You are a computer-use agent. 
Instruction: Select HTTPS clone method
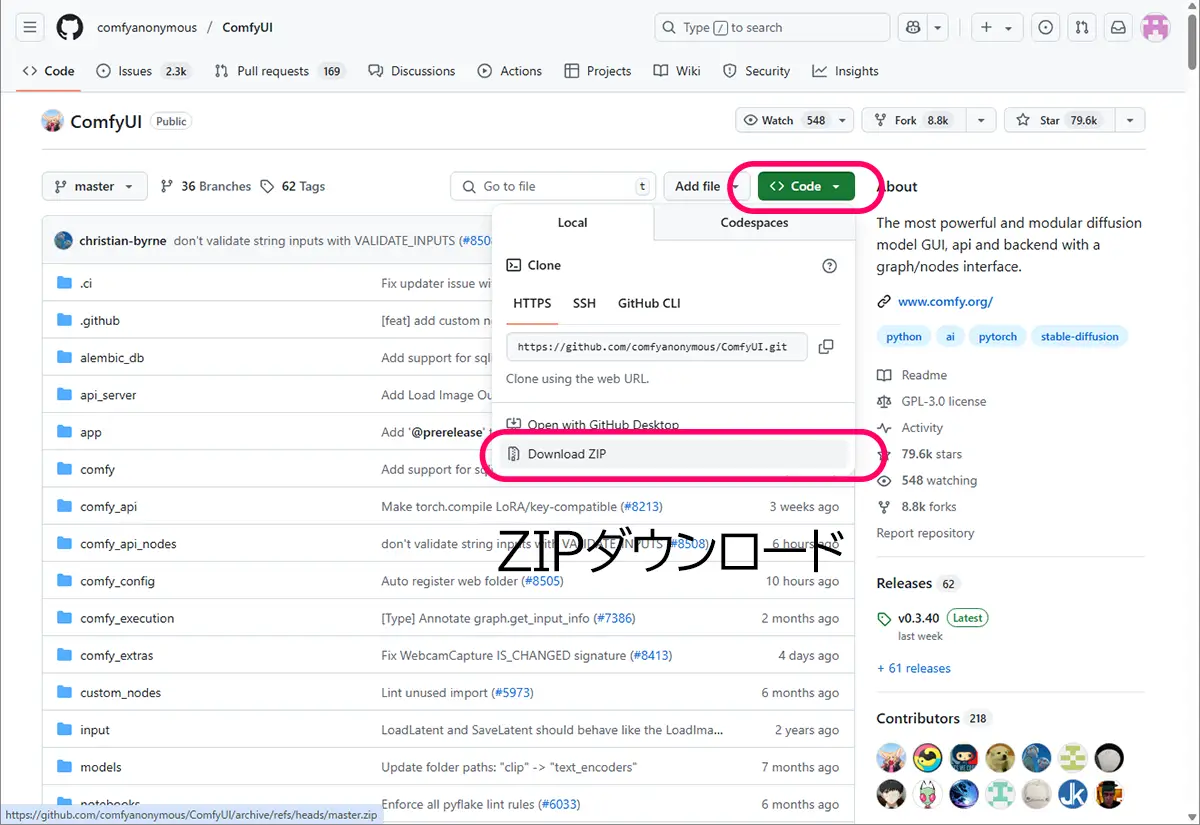tap(532, 303)
